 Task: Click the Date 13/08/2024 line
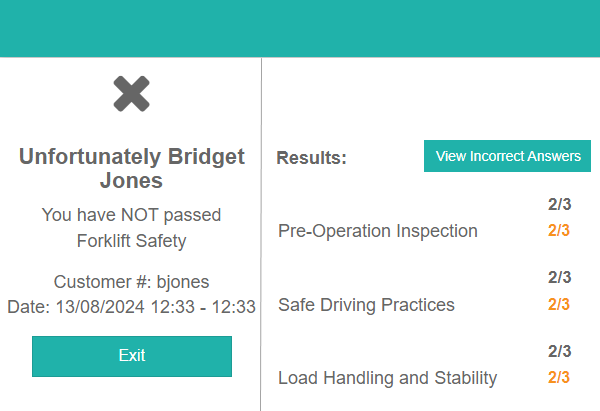click(131, 306)
